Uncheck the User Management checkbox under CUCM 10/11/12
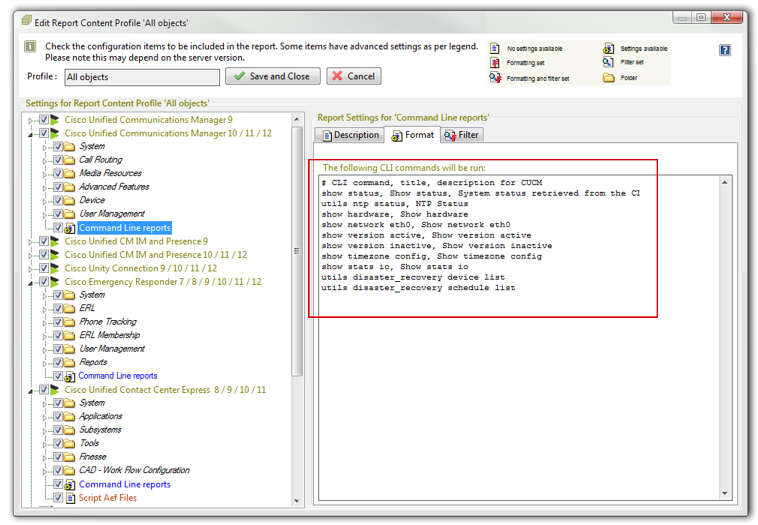This screenshot has width=758, height=525. 58,214
